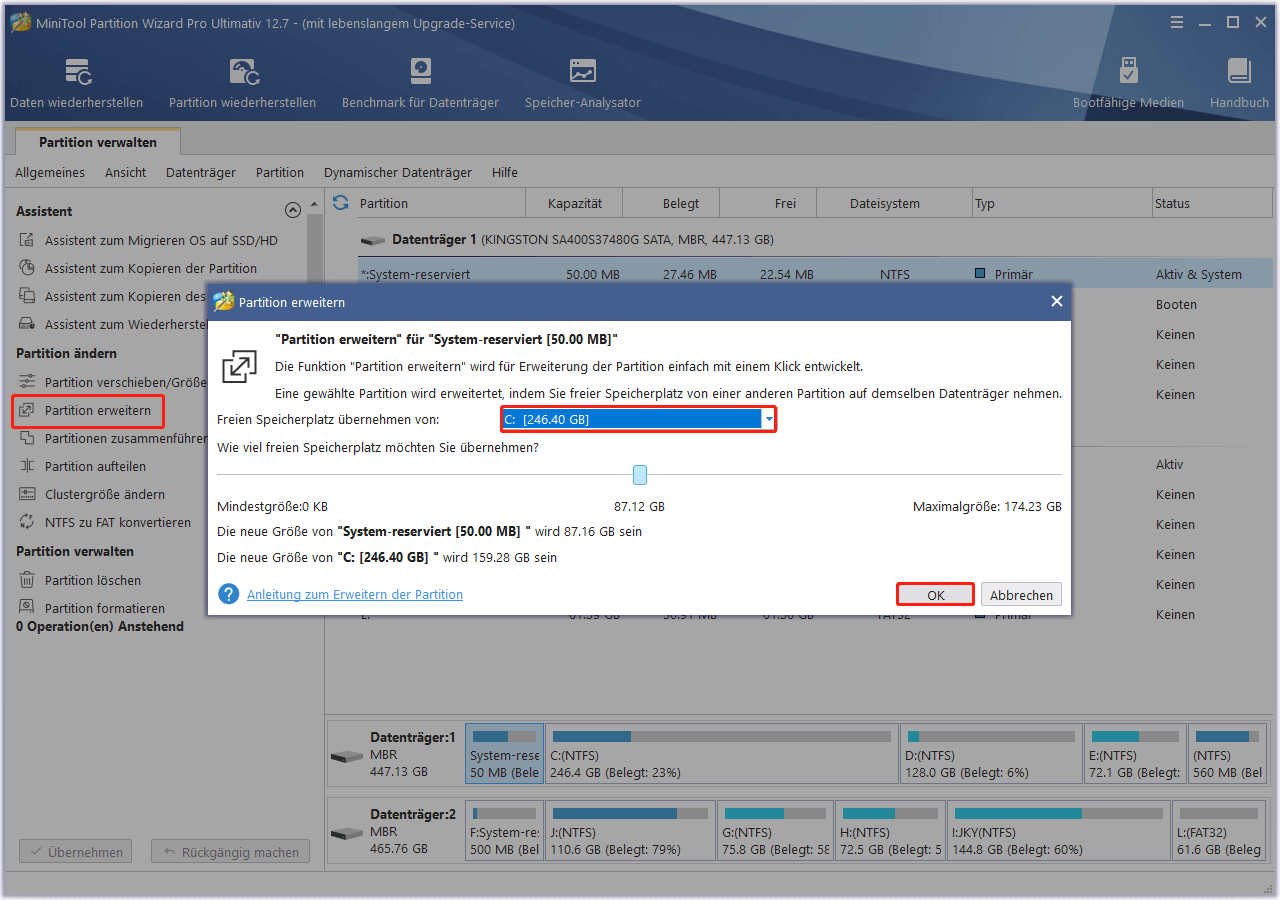Click the Übernehmen button
Screen dimensions: 1280x900
tap(76, 852)
